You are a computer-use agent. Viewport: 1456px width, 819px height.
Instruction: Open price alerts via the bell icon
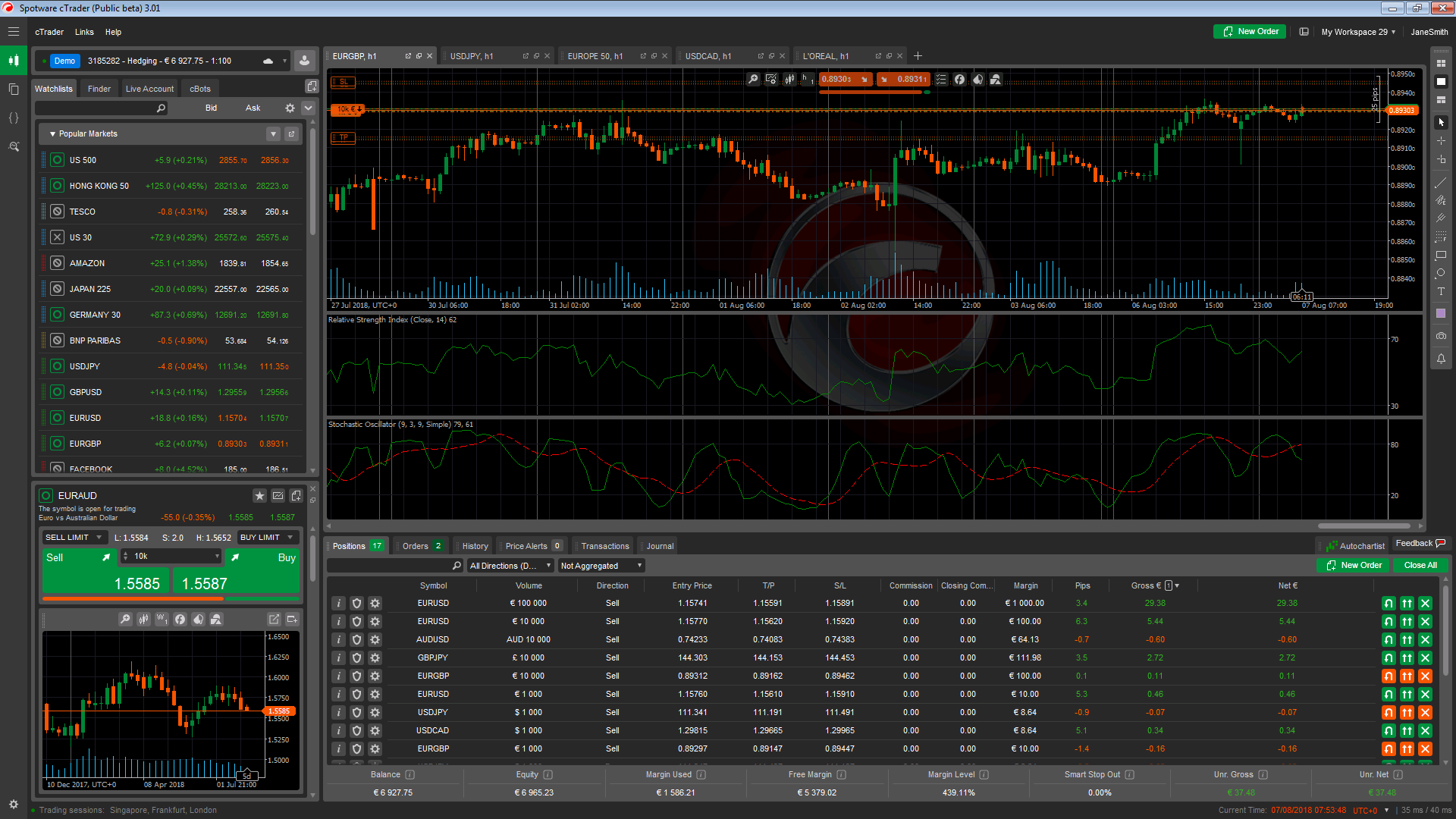point(1441,359)
